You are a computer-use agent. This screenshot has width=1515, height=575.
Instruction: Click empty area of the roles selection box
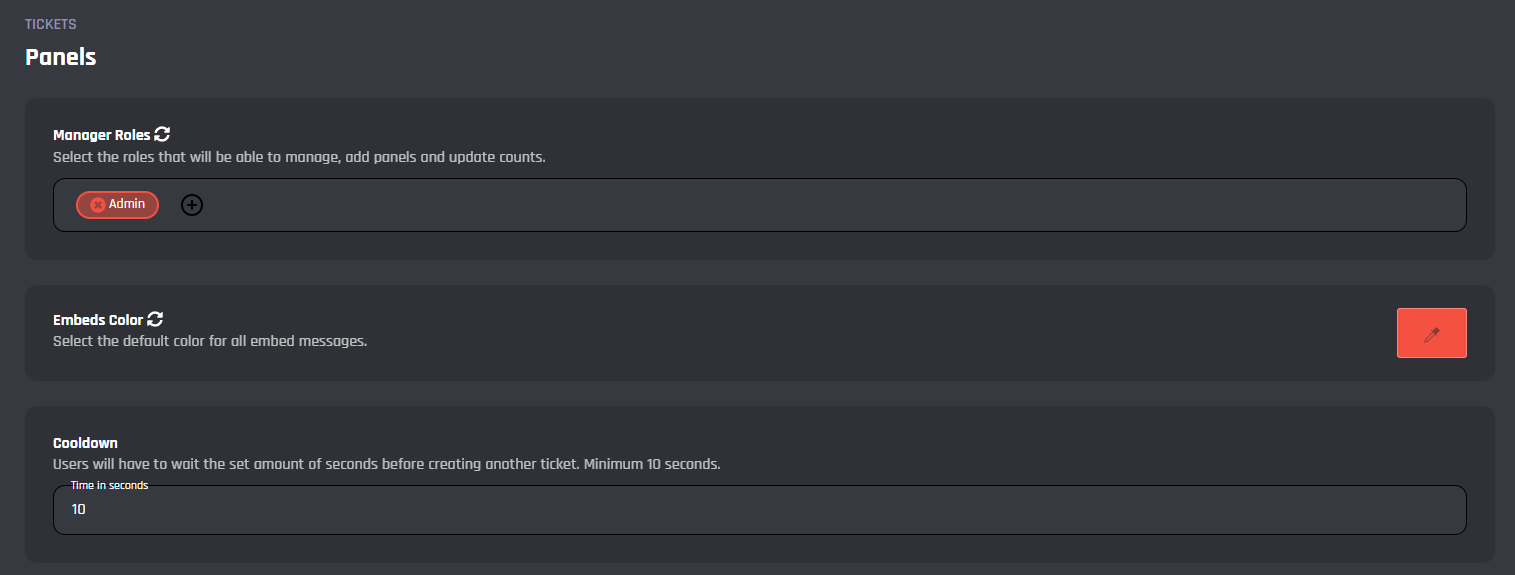[x=800, y=205]
